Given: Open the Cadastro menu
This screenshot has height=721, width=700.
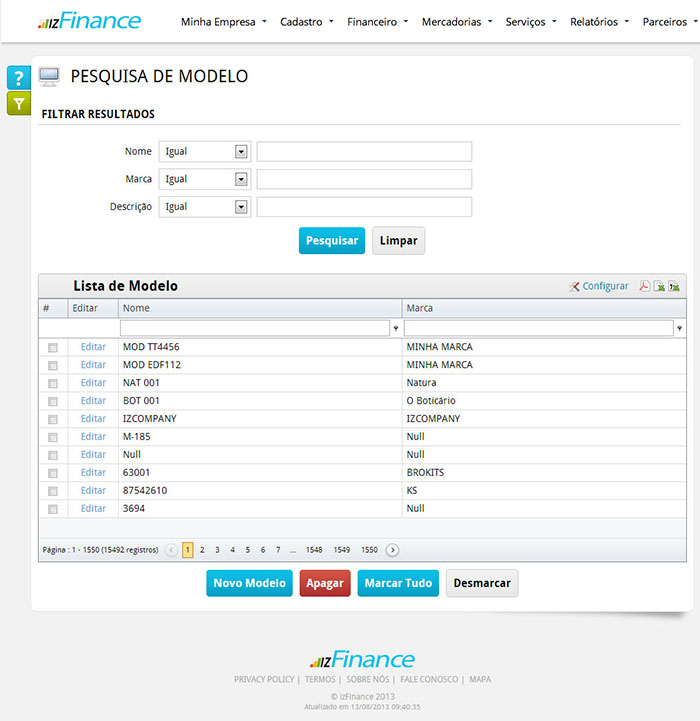Looking at the screenshot, I should 306,22.
